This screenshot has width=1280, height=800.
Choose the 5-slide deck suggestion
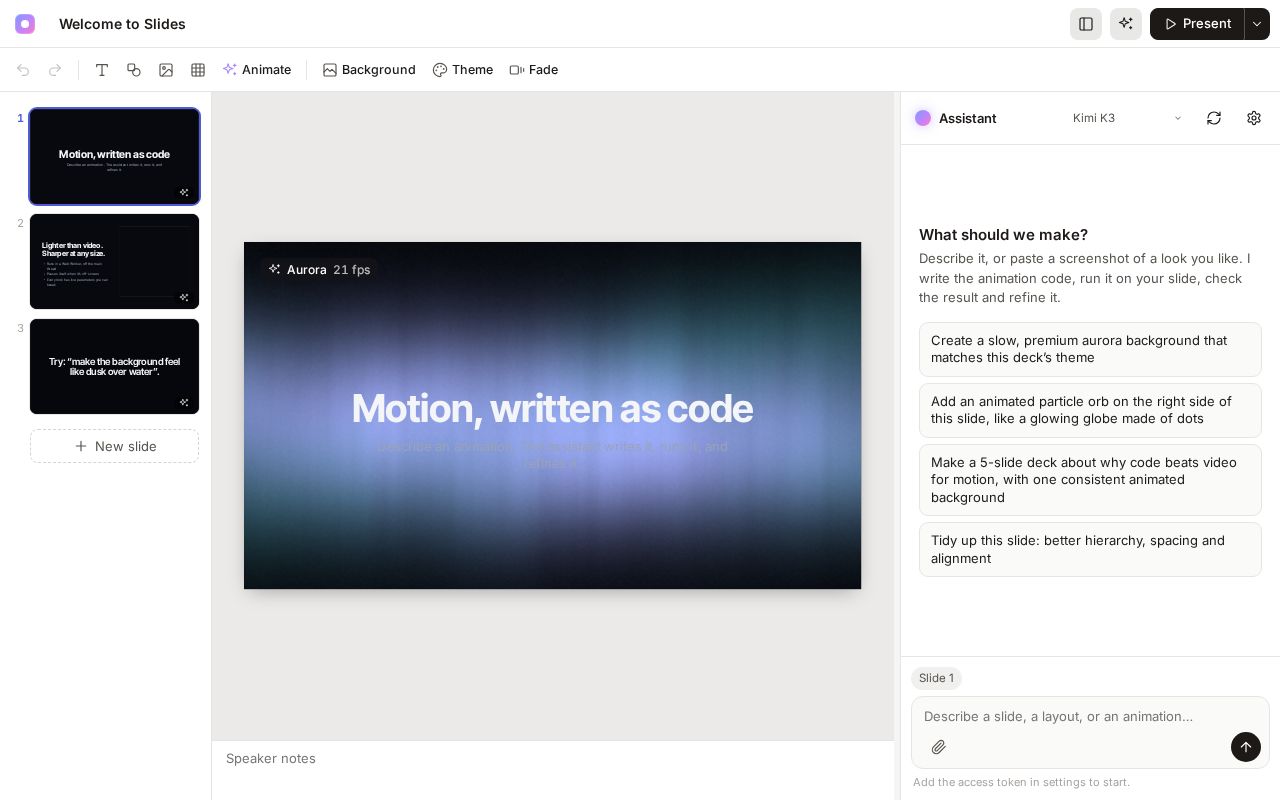tap(1090, 480)
